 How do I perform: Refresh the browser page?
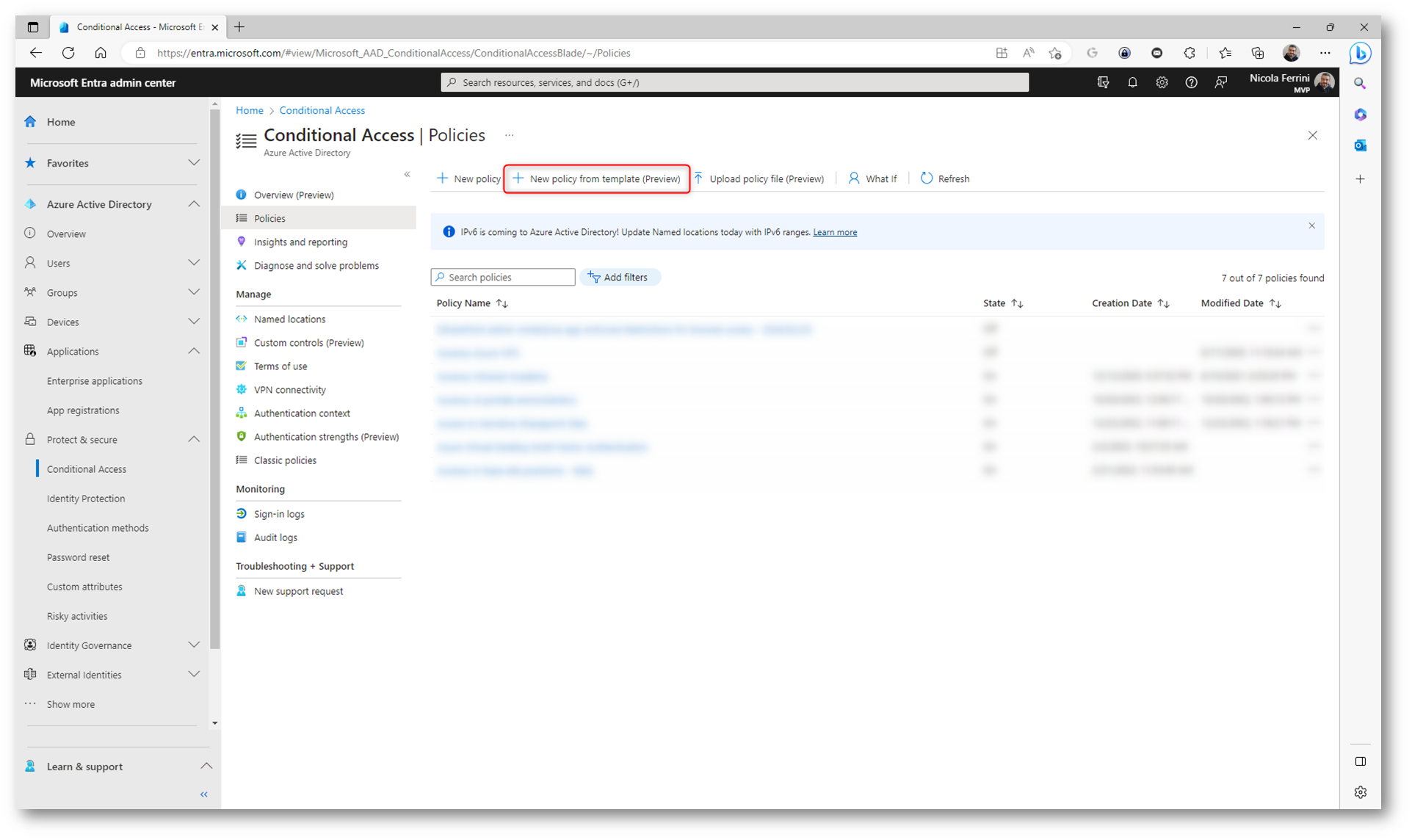pyautogui.click(x=68, y=53)
